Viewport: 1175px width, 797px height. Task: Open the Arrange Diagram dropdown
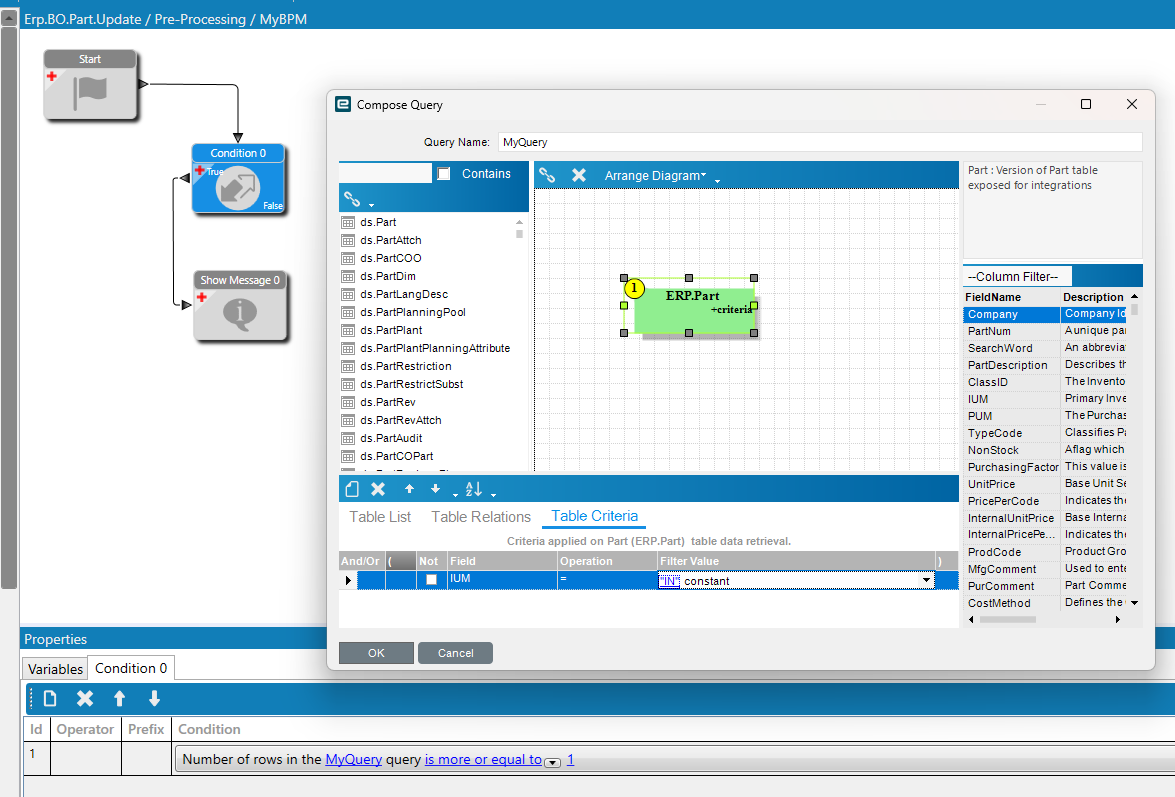tap(656, 175)
